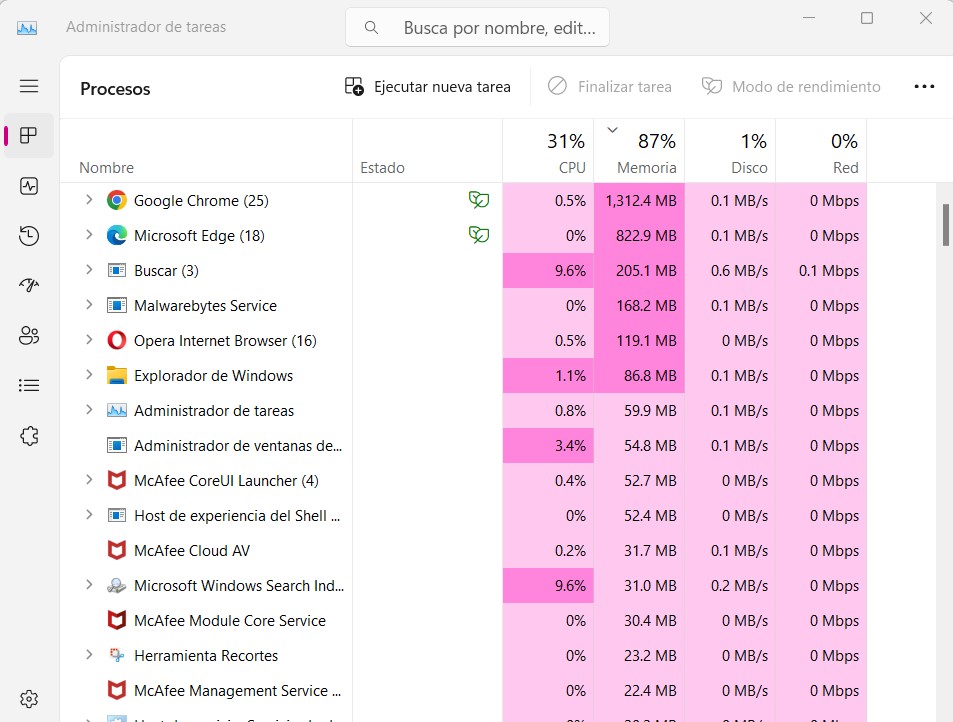The height and width of the screenshot is (722, 953).
Task: Open Settings gear at sidebar bottom
Action: click(x=29, y=699)
